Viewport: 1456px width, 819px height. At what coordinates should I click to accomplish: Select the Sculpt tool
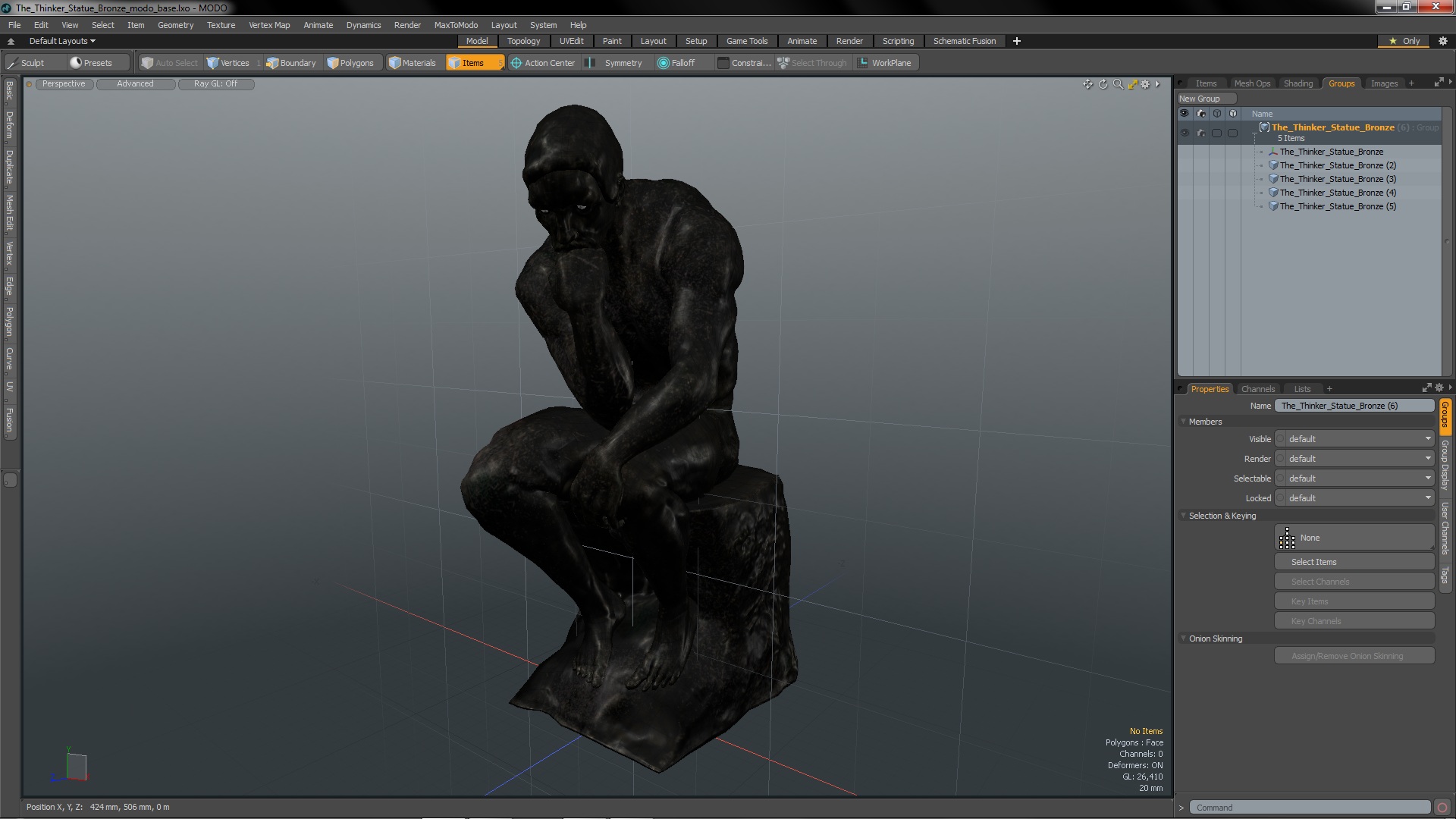(33, 63)
